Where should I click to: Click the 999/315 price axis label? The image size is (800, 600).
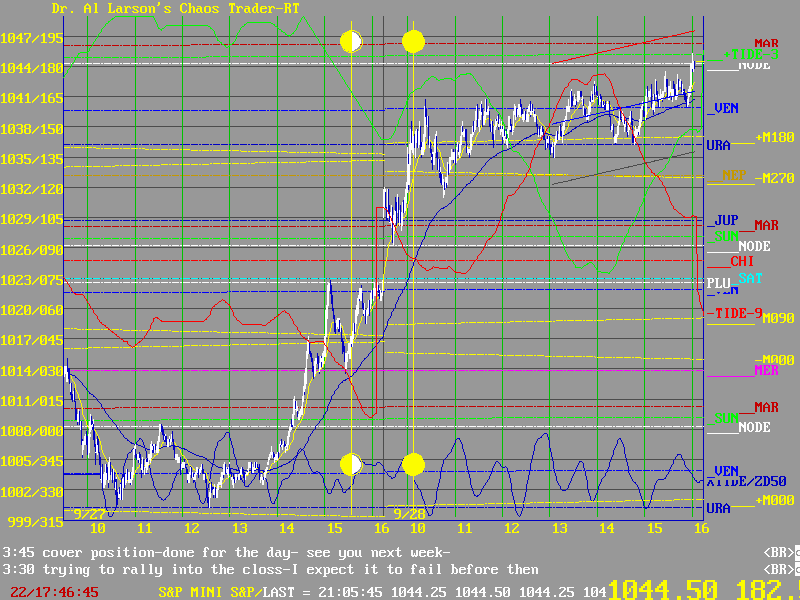click(x=31, y=522)
